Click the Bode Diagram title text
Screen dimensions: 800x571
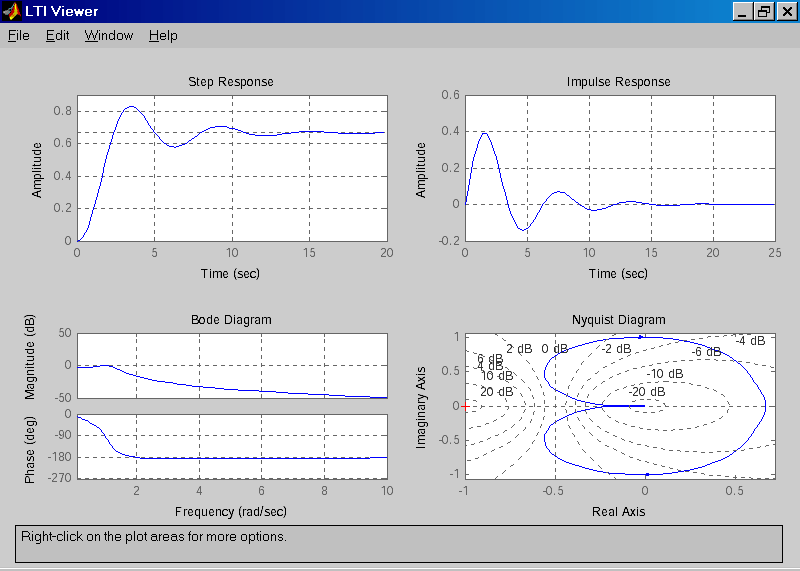point(231,320)
